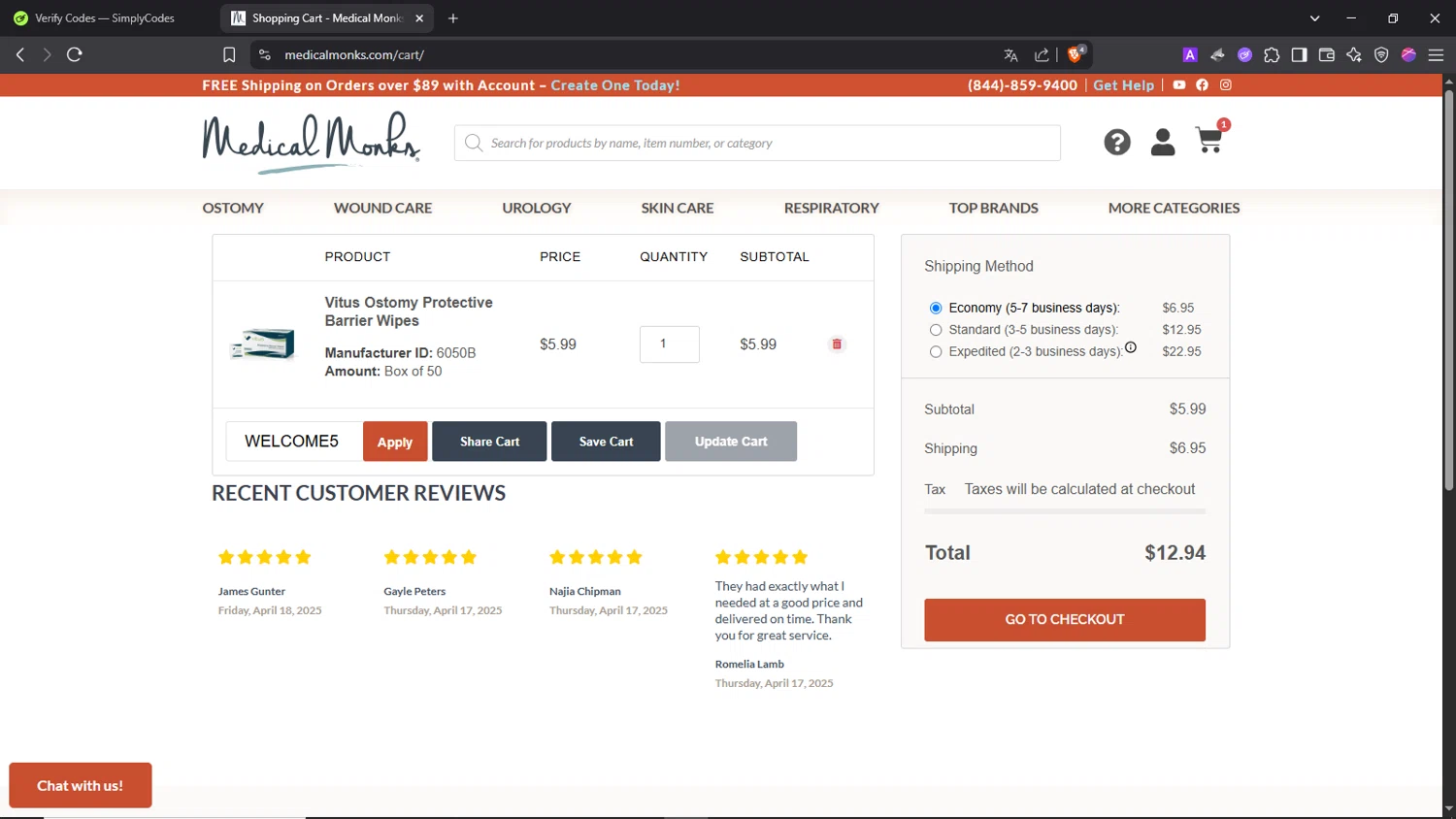Open site information icon in address bar
Image resolution: width=1456 pixels, height=819 pixels.
click(x=265, y=55)
